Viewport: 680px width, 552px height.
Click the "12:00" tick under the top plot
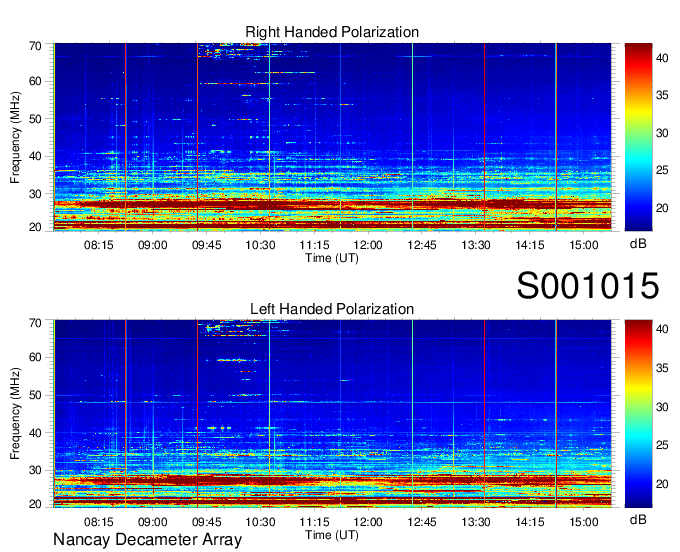368,245
